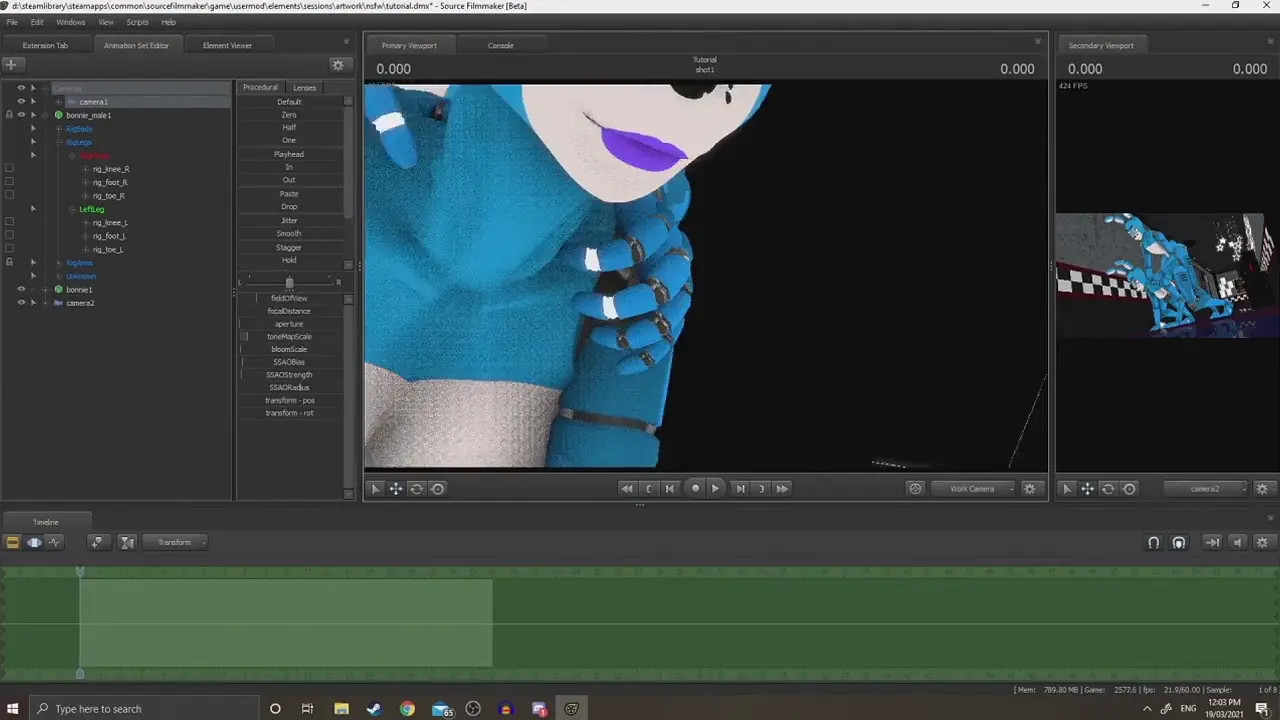
Task: Switch to the Element Viewer tab
Action: pos(227,45)
